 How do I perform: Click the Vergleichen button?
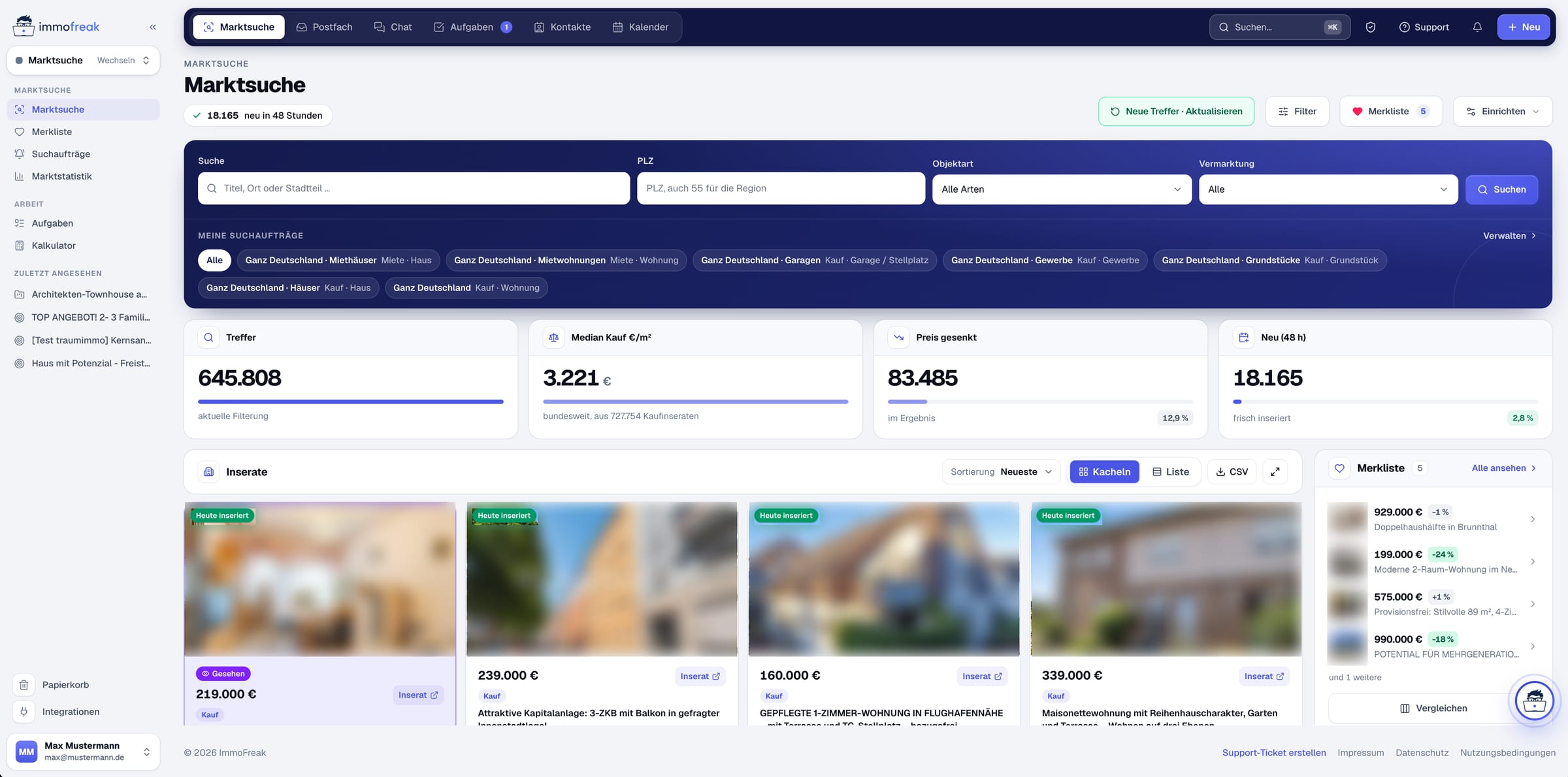[x=1433, y=708]
